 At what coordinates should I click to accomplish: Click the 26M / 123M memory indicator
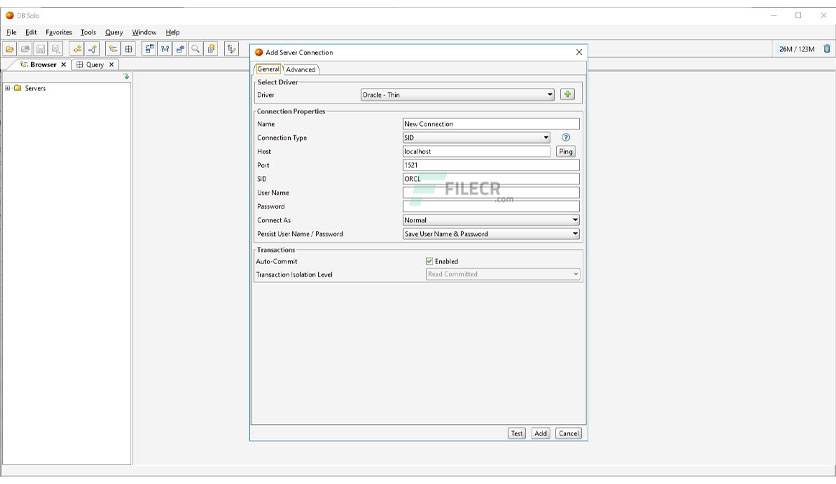point(797,49)
